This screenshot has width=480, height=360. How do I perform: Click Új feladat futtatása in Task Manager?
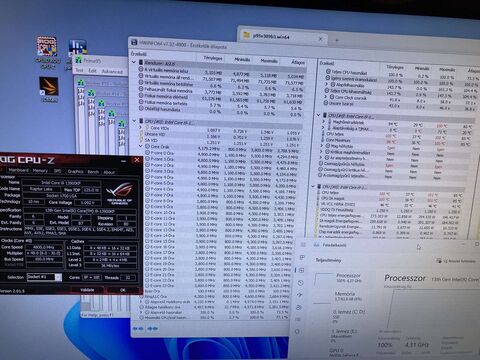tap(457, 261)
